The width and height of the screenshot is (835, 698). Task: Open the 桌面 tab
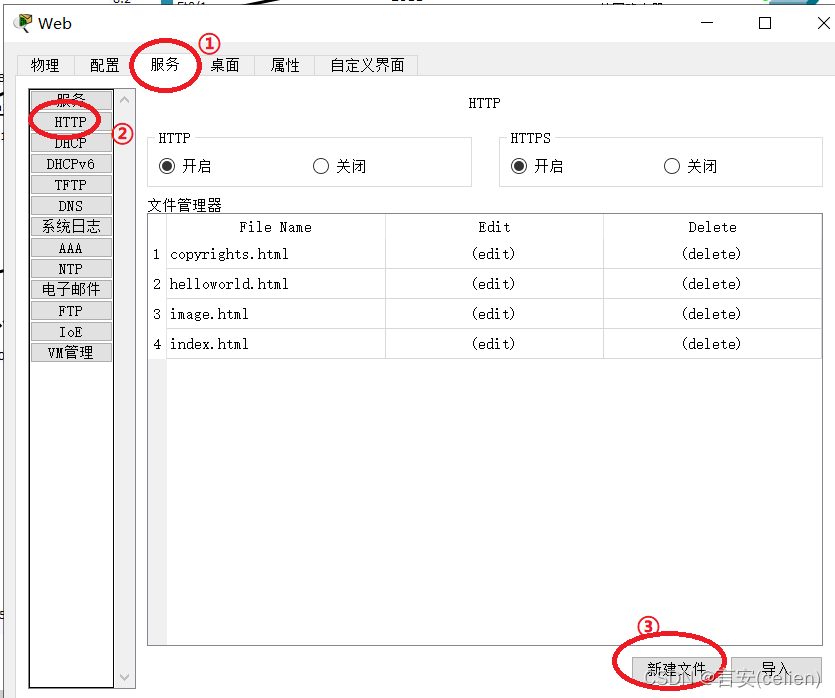225,64
